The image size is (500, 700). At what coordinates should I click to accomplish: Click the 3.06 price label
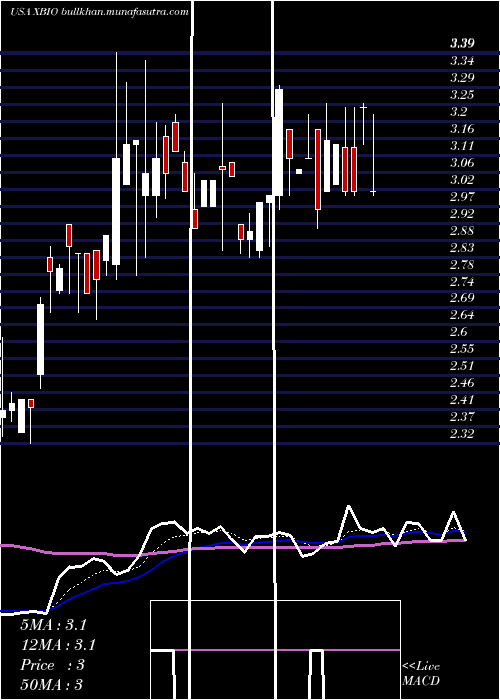pyautogui.click(x=462, y=162)
